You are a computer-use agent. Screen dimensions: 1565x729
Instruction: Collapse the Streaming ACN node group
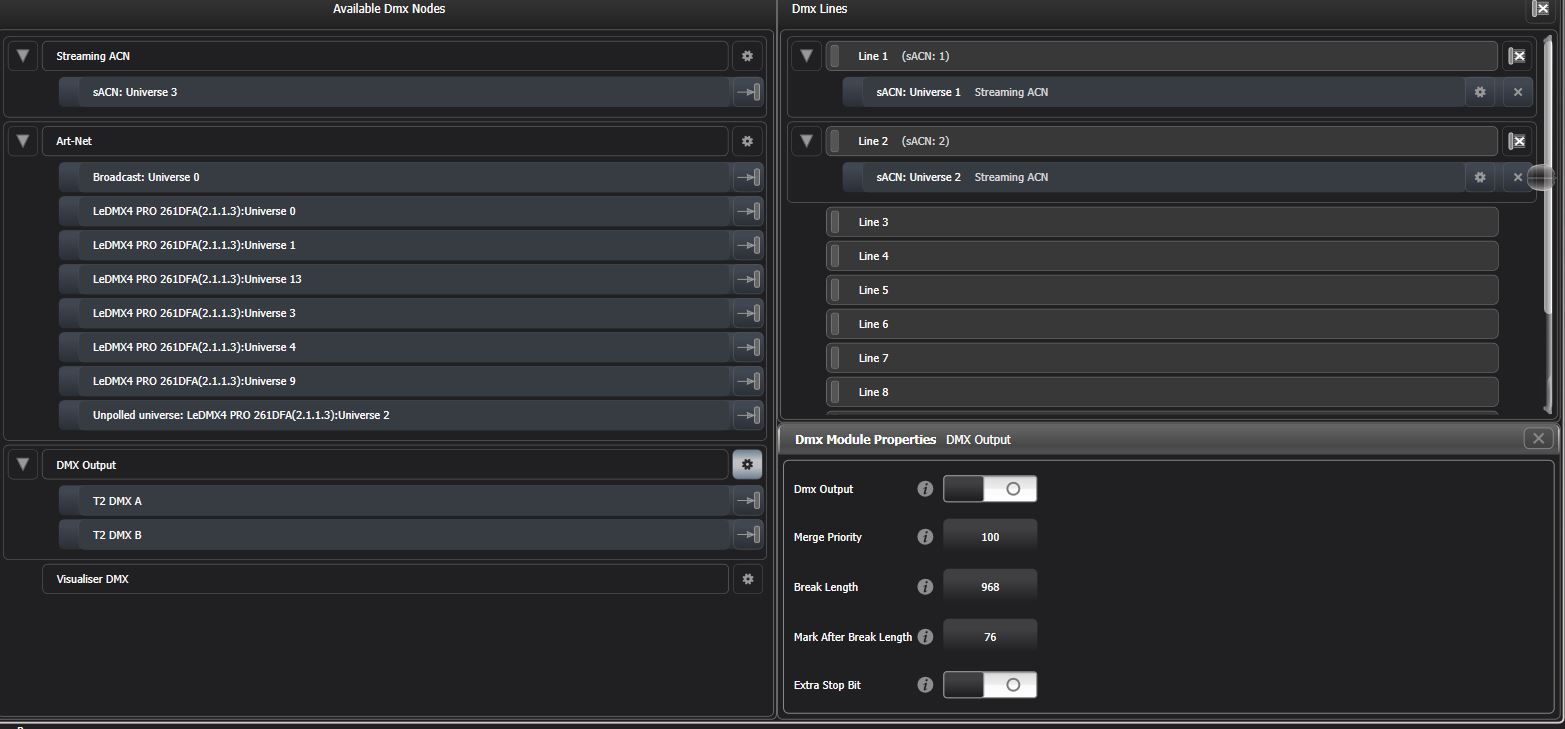(23, 56)
